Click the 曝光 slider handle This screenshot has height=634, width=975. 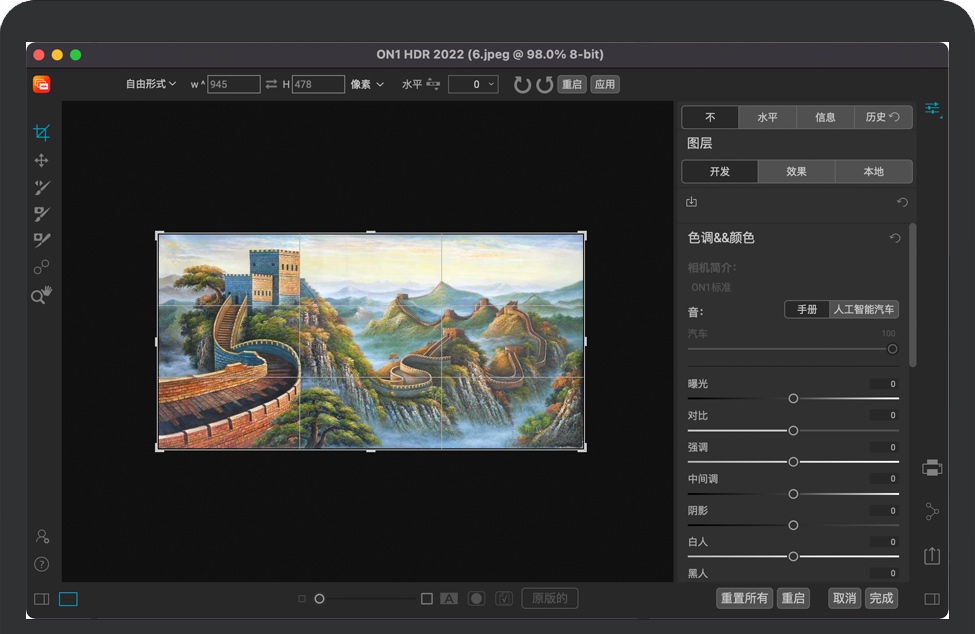pos(793,398)
